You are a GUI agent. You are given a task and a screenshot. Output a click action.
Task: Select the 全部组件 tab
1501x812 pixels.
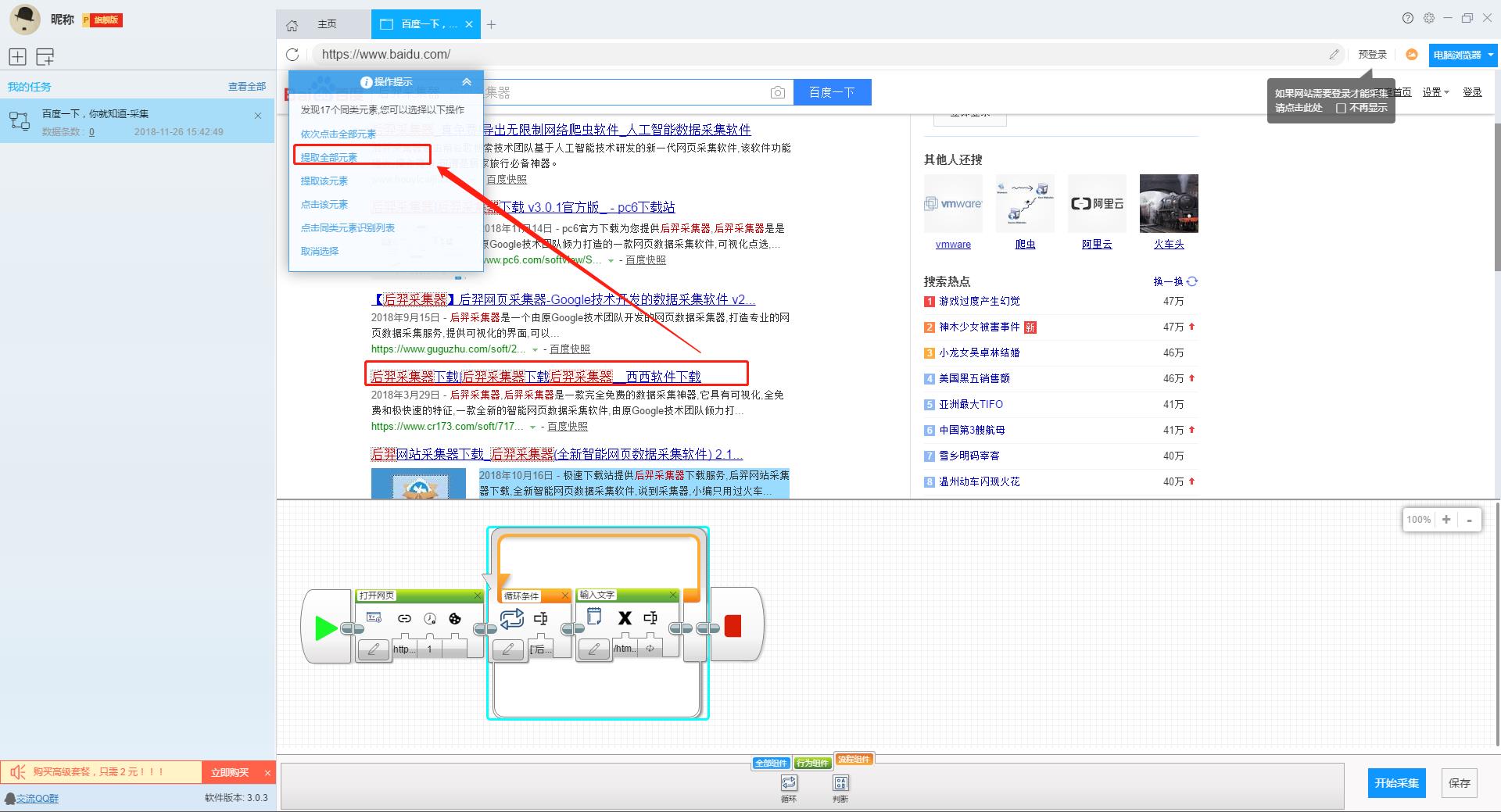pos(772,763)
